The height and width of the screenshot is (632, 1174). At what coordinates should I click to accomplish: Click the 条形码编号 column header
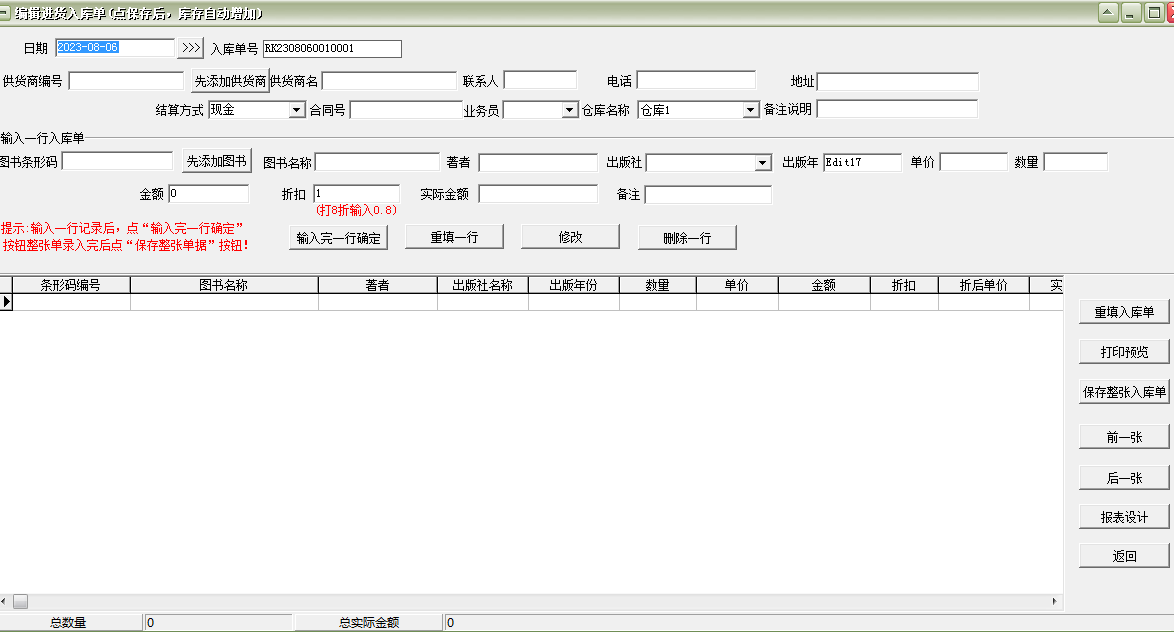point(70,285)
